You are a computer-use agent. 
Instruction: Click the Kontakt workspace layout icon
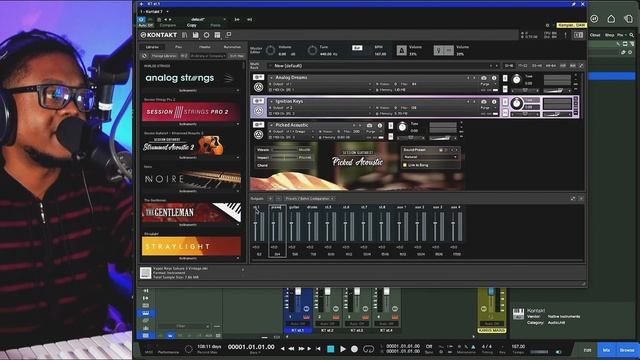coord(218,35)
